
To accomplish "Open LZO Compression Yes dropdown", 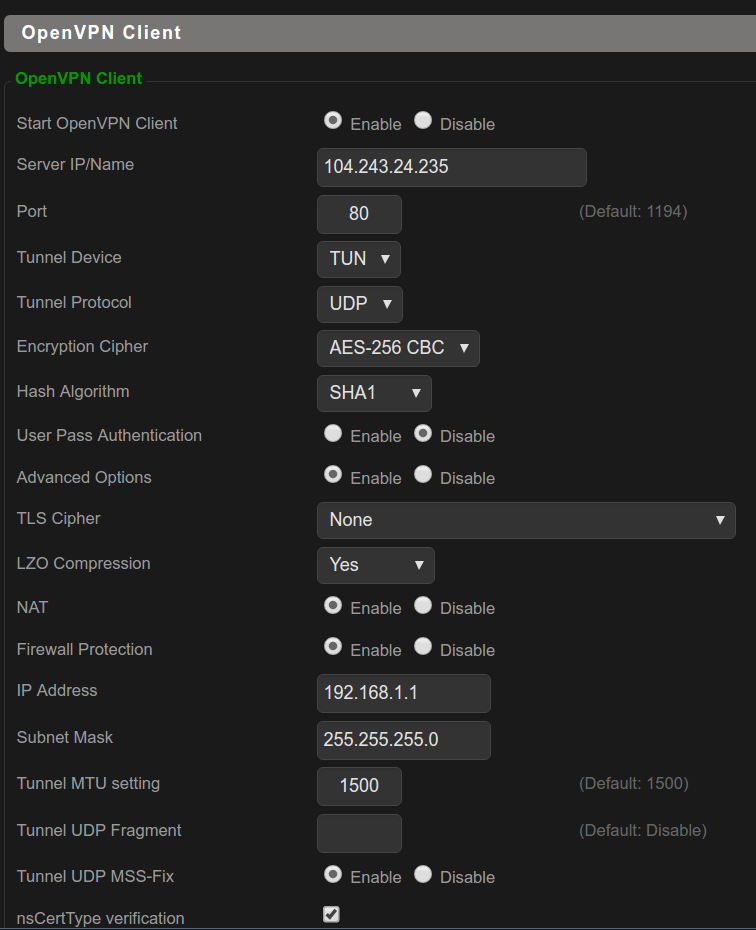I will [x=376, y=565].
